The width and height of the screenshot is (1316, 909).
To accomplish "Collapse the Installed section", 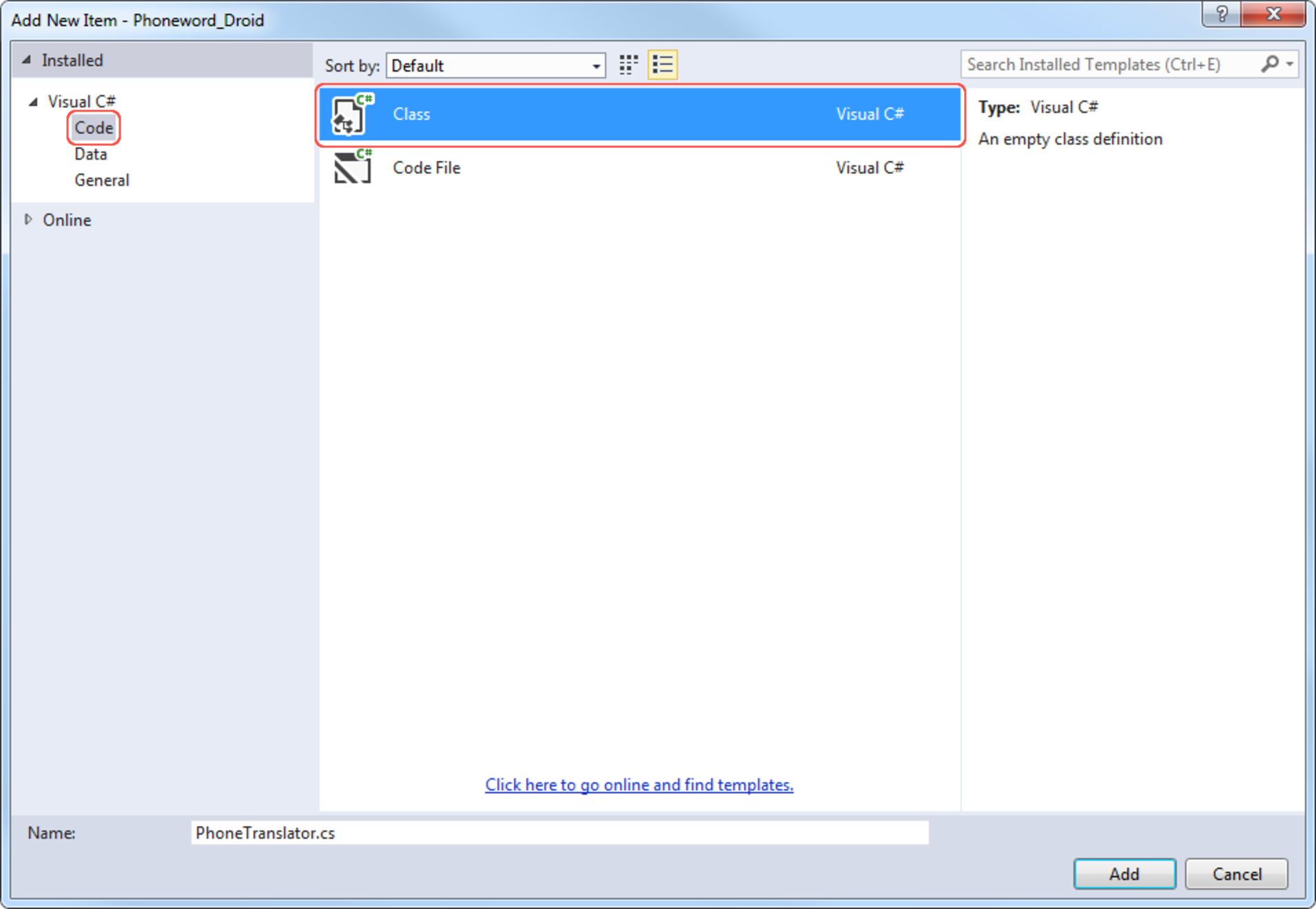I will pos(27,60).
